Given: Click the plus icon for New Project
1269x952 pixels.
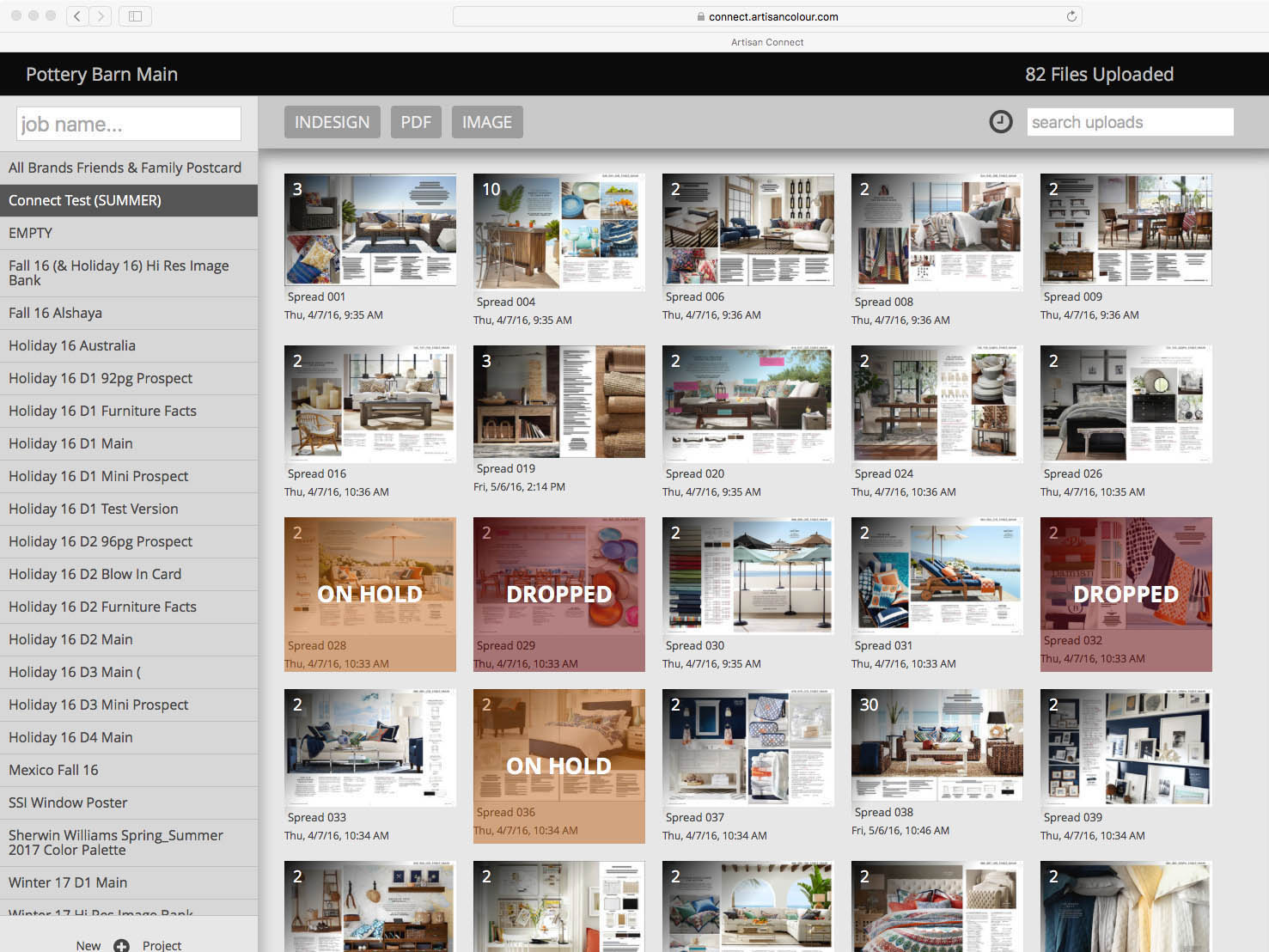Looking at the screenshot, I should 121,945.
